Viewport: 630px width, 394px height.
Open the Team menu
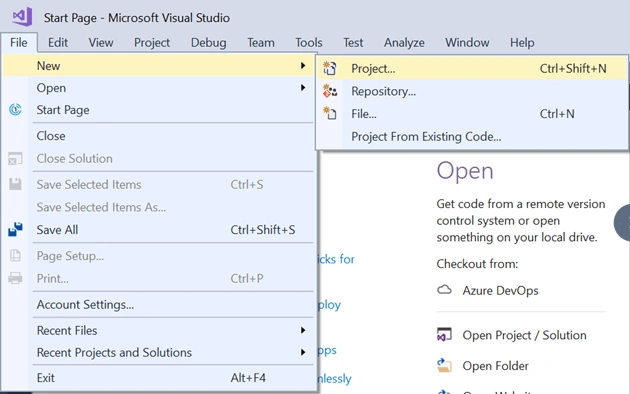261,43
